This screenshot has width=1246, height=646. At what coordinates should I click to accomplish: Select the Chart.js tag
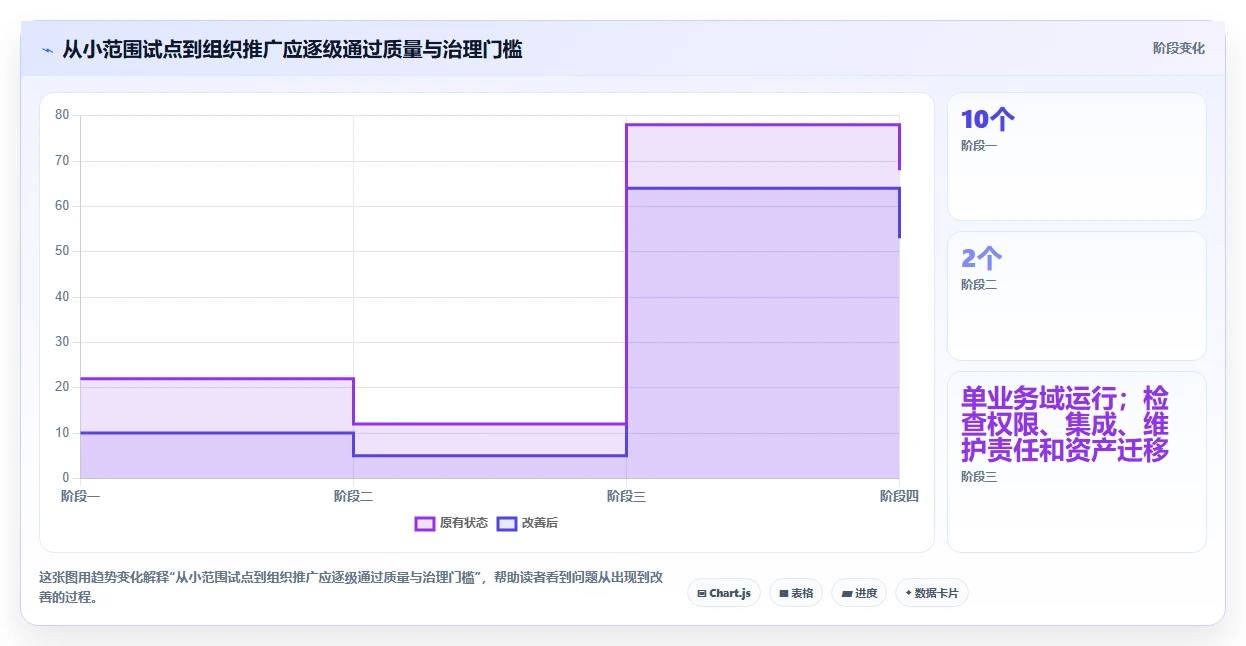click(724, 593)
